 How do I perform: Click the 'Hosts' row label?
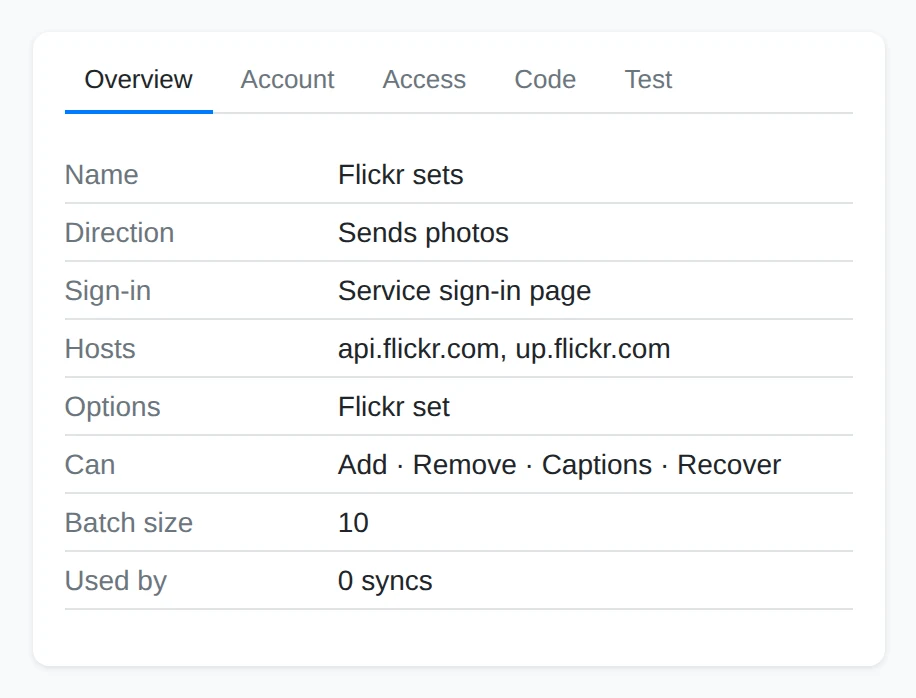100,349
